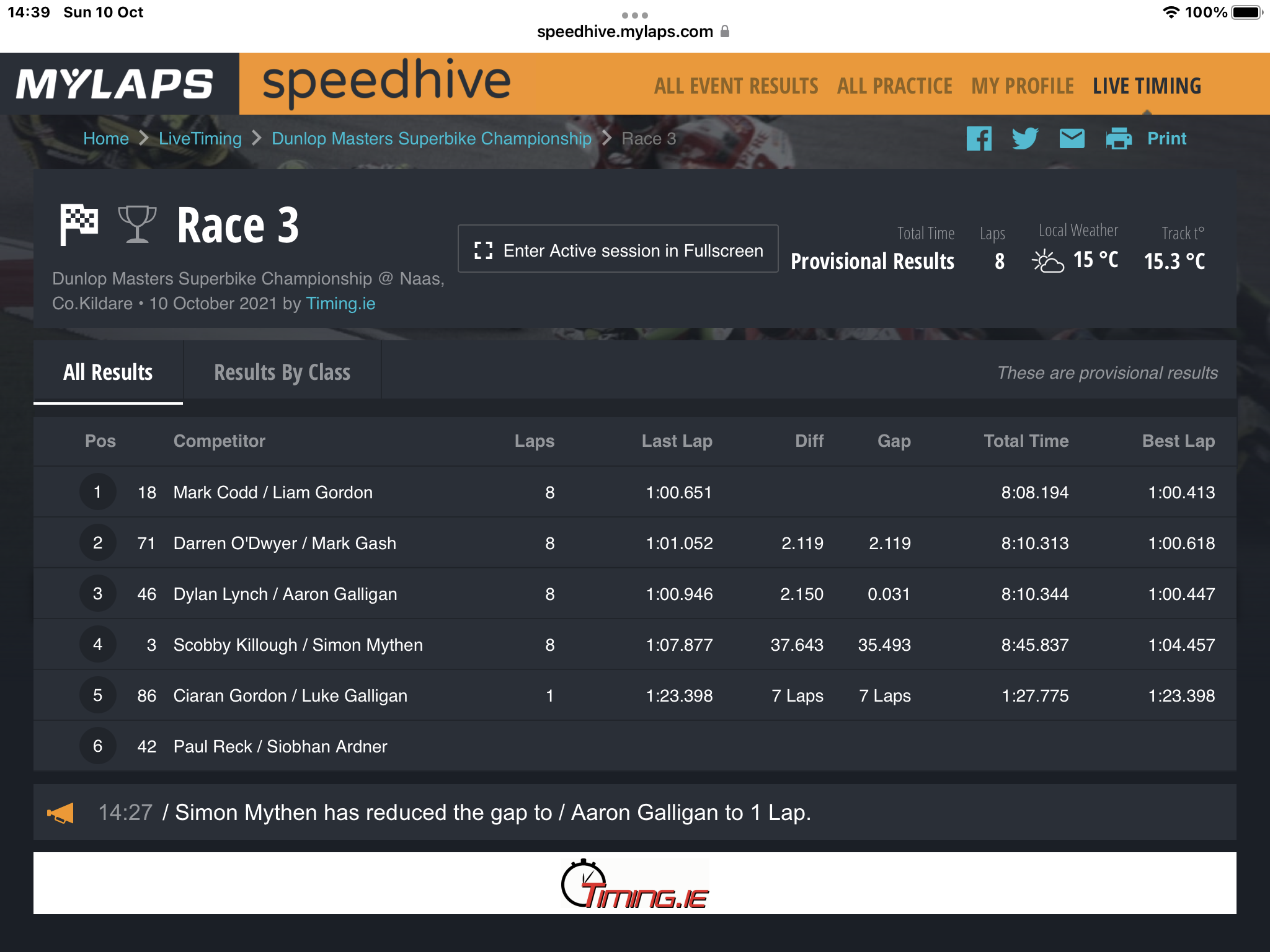Click the Print text link
The image size is (1270, 952).
pos(1166,138)
